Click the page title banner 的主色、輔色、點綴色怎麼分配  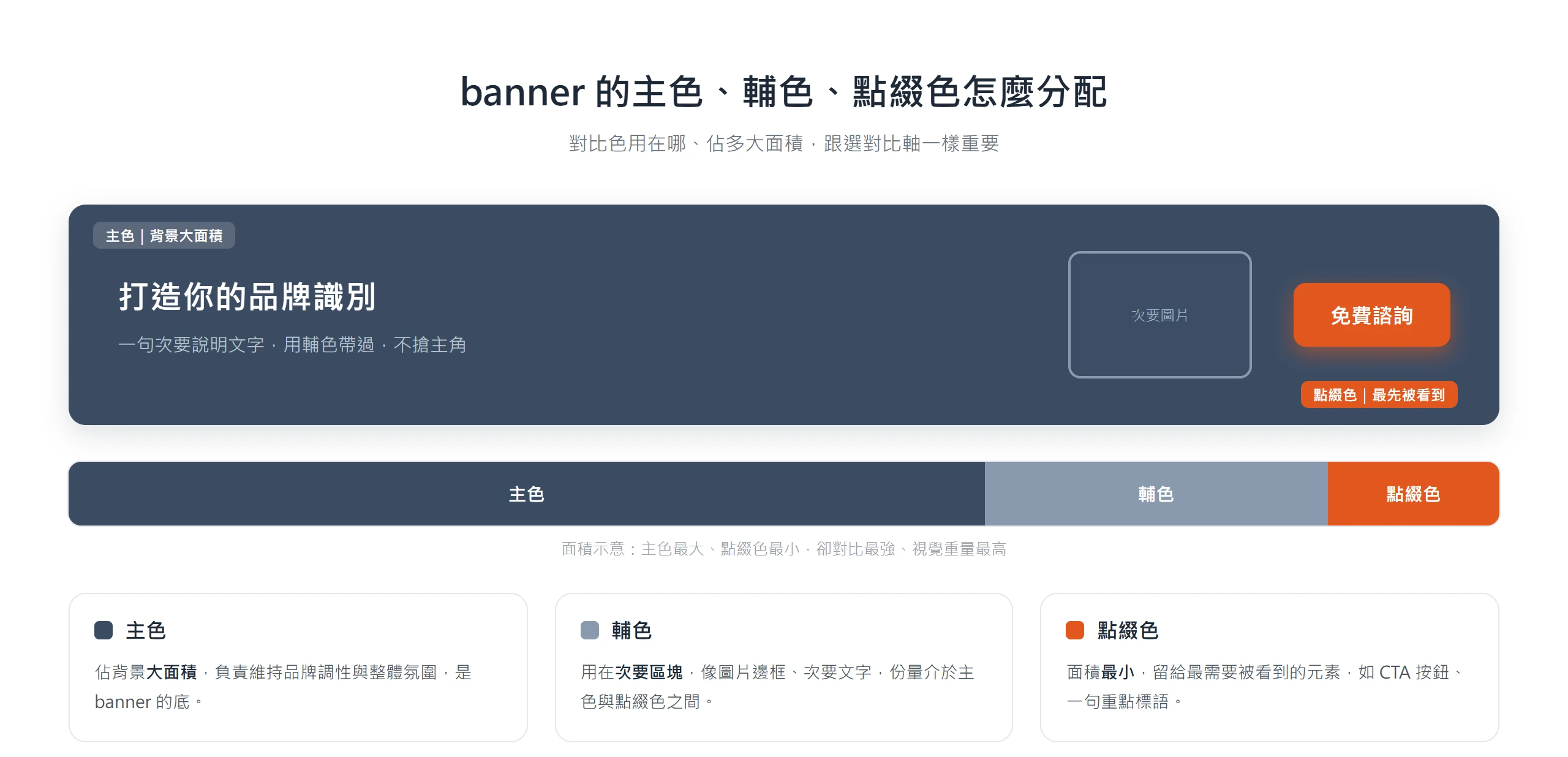click(783, 92)
